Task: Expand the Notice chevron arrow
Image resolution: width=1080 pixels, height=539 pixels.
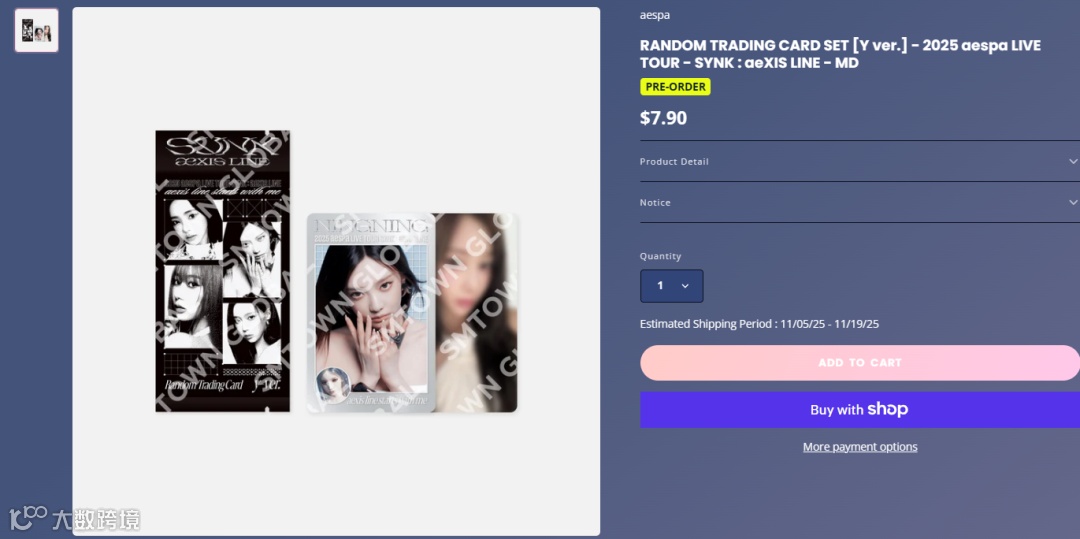Action: click(1072, 202)
